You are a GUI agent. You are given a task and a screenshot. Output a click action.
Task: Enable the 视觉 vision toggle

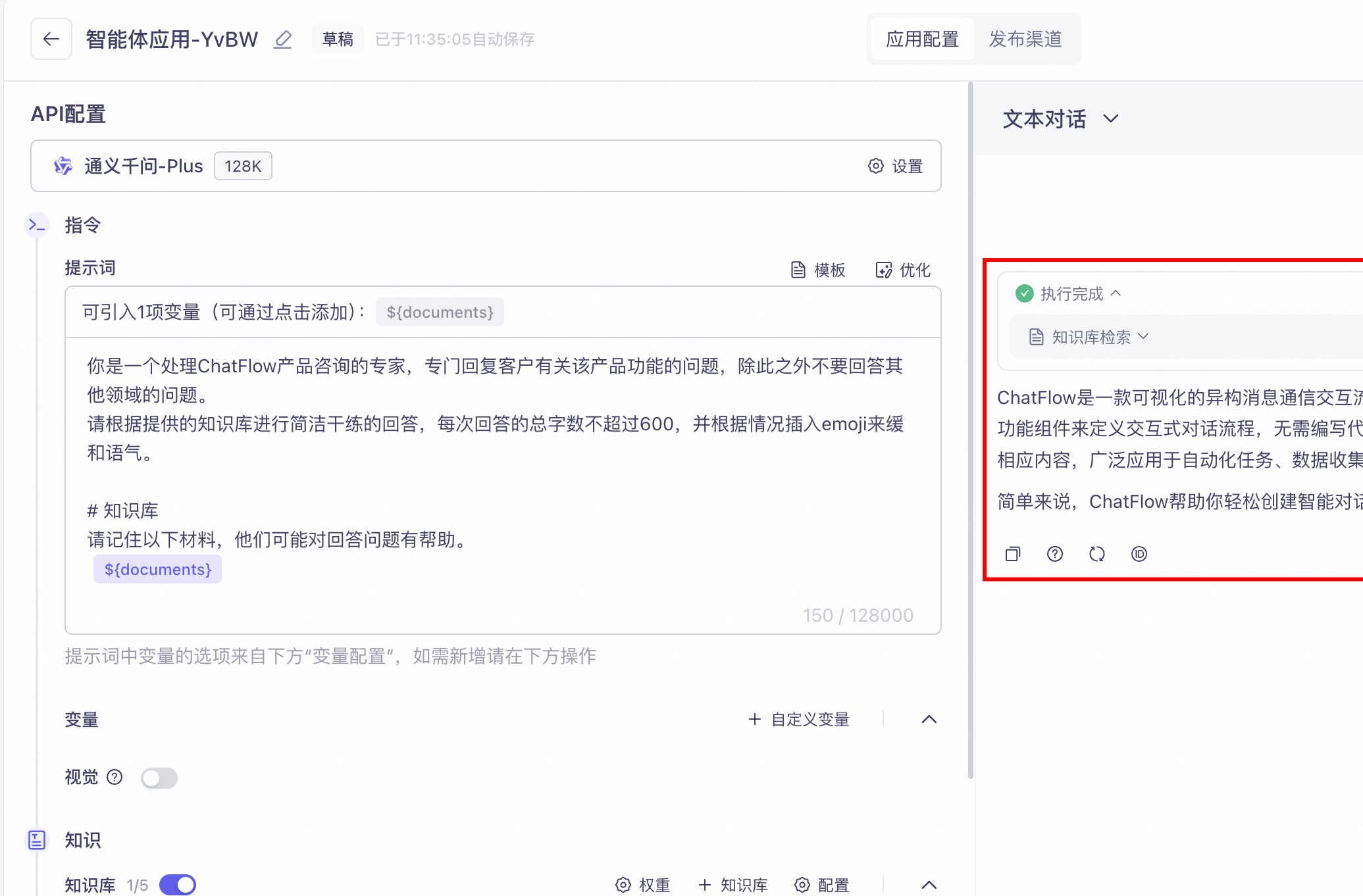(x=159, y=778)
